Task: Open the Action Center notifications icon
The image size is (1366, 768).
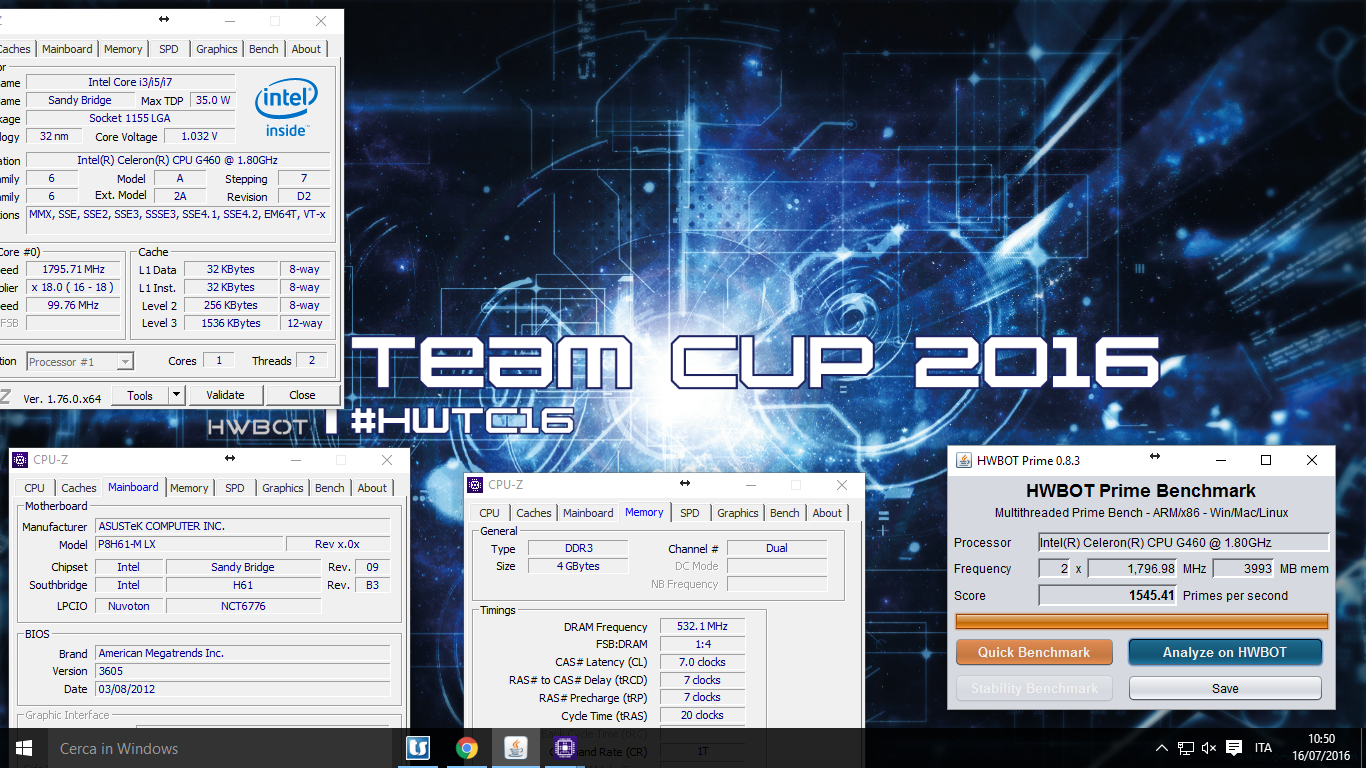Action: point(1234,748)
